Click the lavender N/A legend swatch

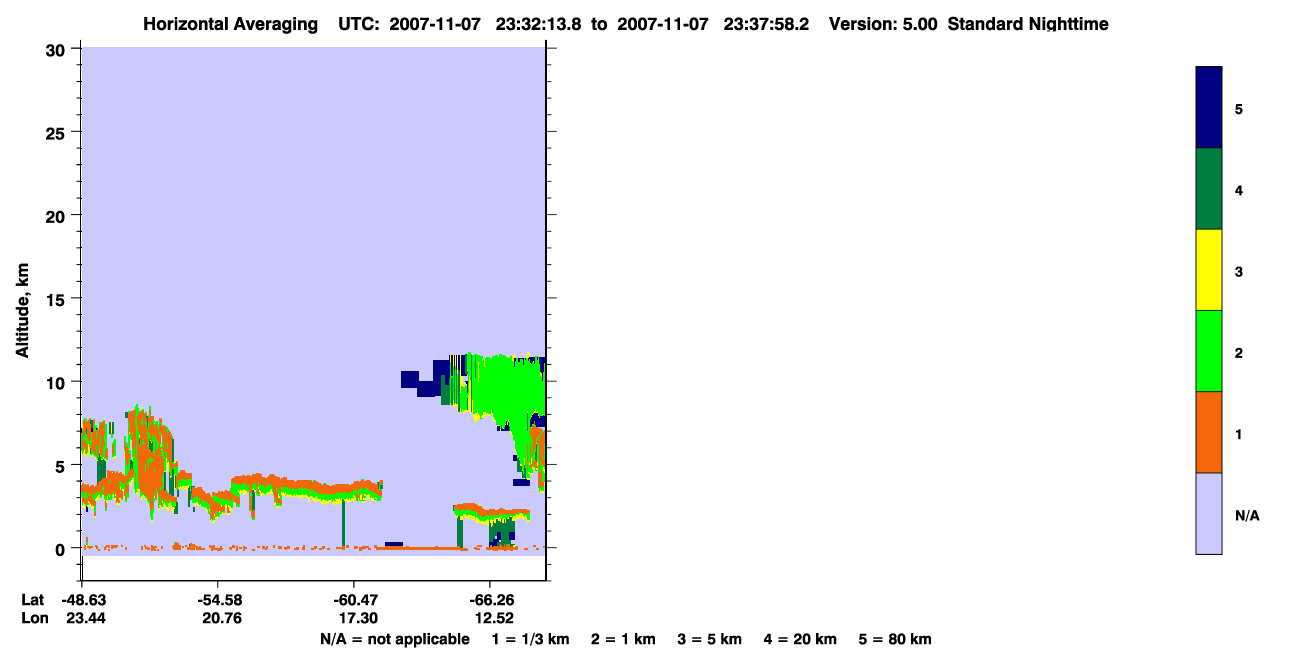1209,513
